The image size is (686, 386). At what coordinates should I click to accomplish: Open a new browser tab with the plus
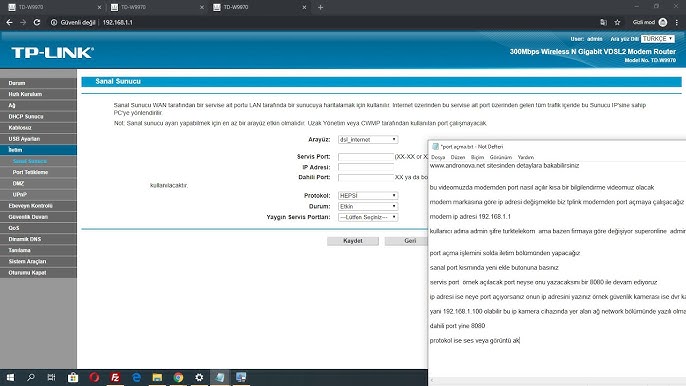tap(321, 7)
